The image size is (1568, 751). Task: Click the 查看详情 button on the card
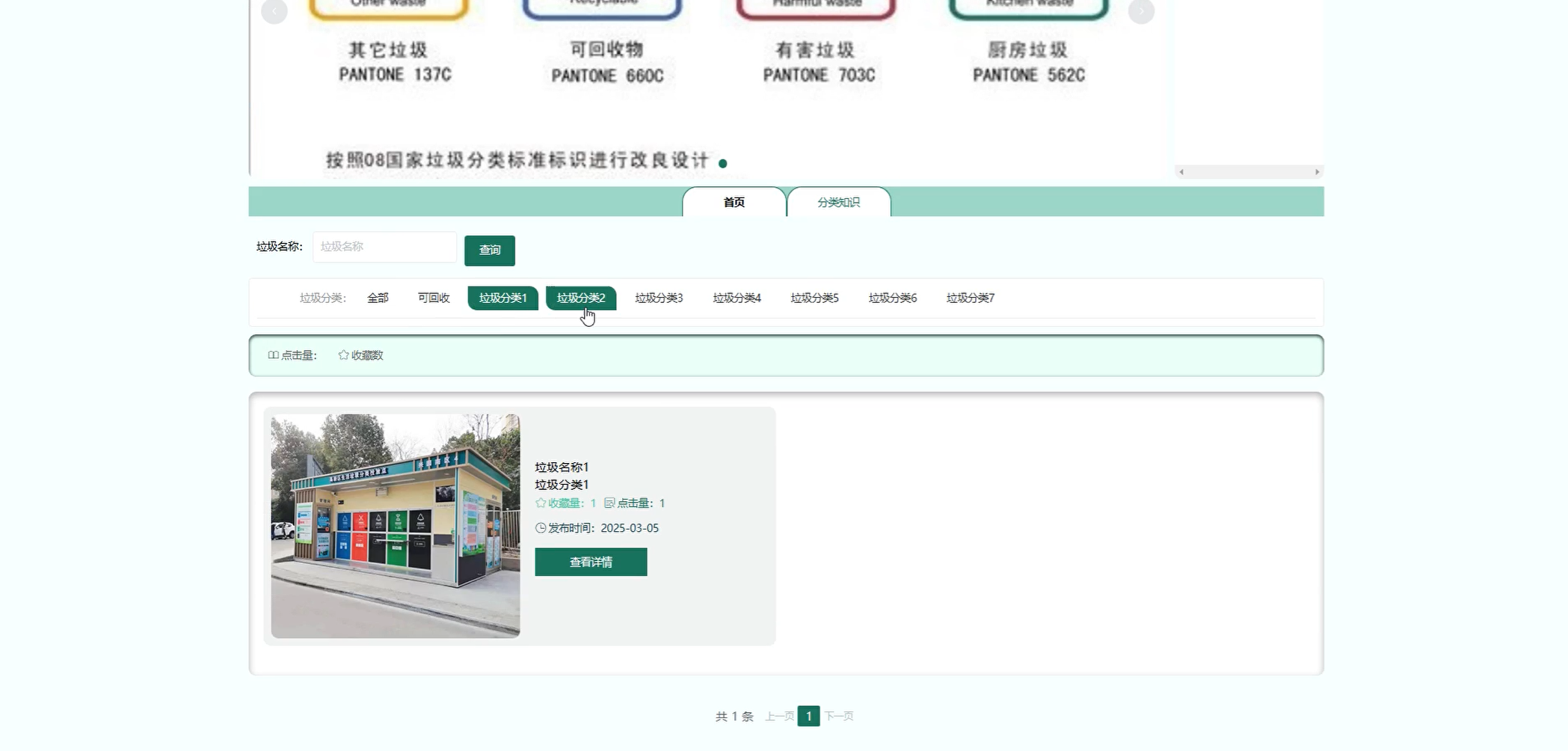point(590,561)
